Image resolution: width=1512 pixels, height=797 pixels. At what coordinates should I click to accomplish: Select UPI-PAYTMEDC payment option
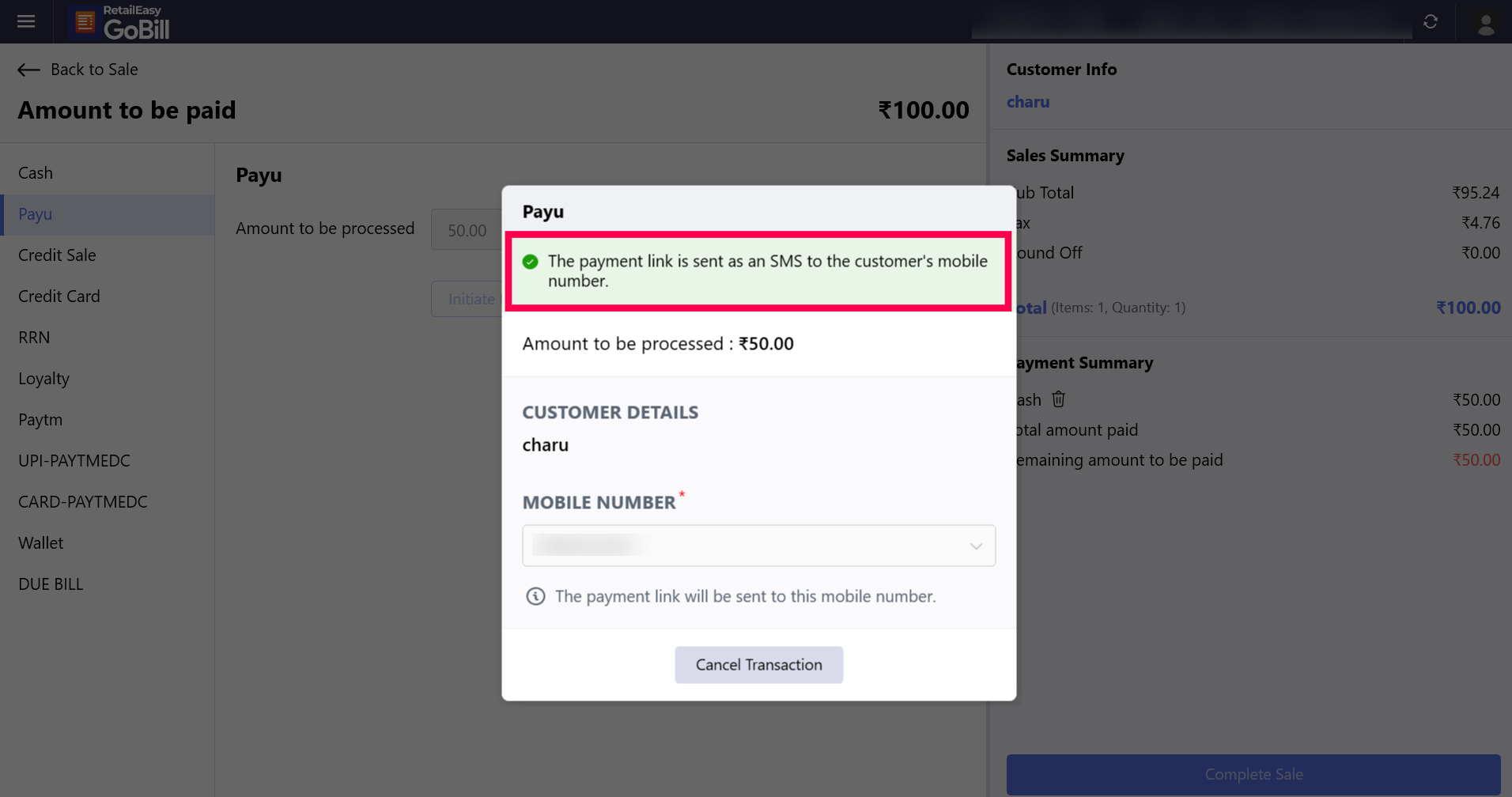74,461
